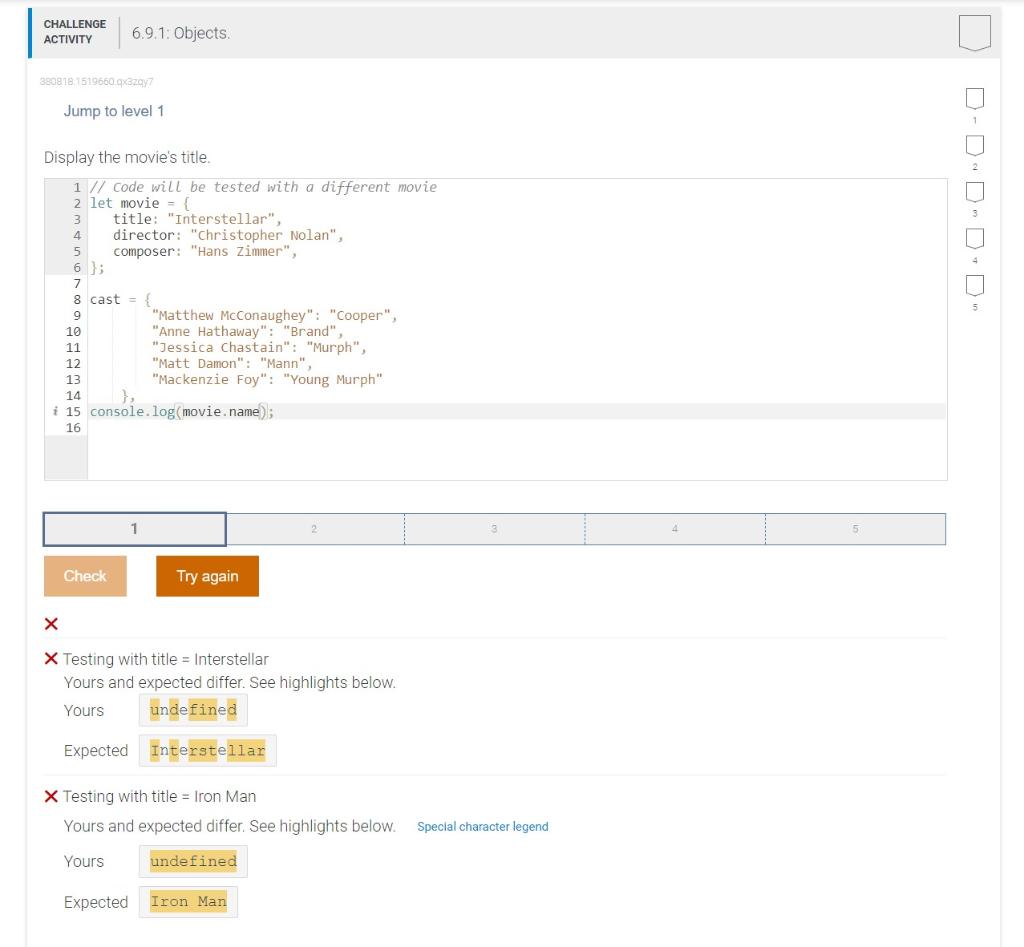Click the activity completion shield at top right
This screenshot has height=947, width=1024.
[974, 32]
